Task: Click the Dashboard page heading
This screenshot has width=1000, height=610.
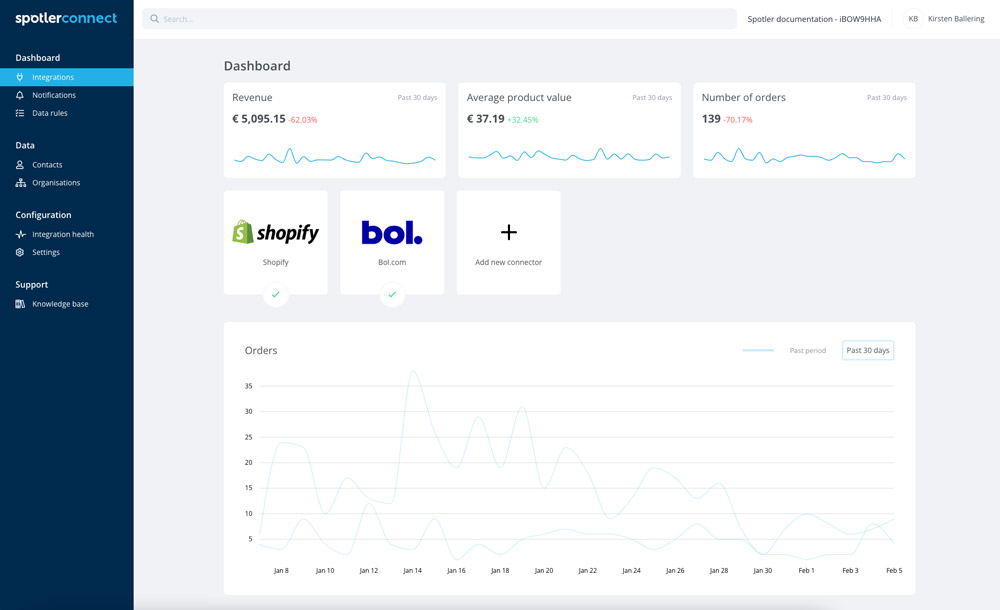Action: (257, 66)
